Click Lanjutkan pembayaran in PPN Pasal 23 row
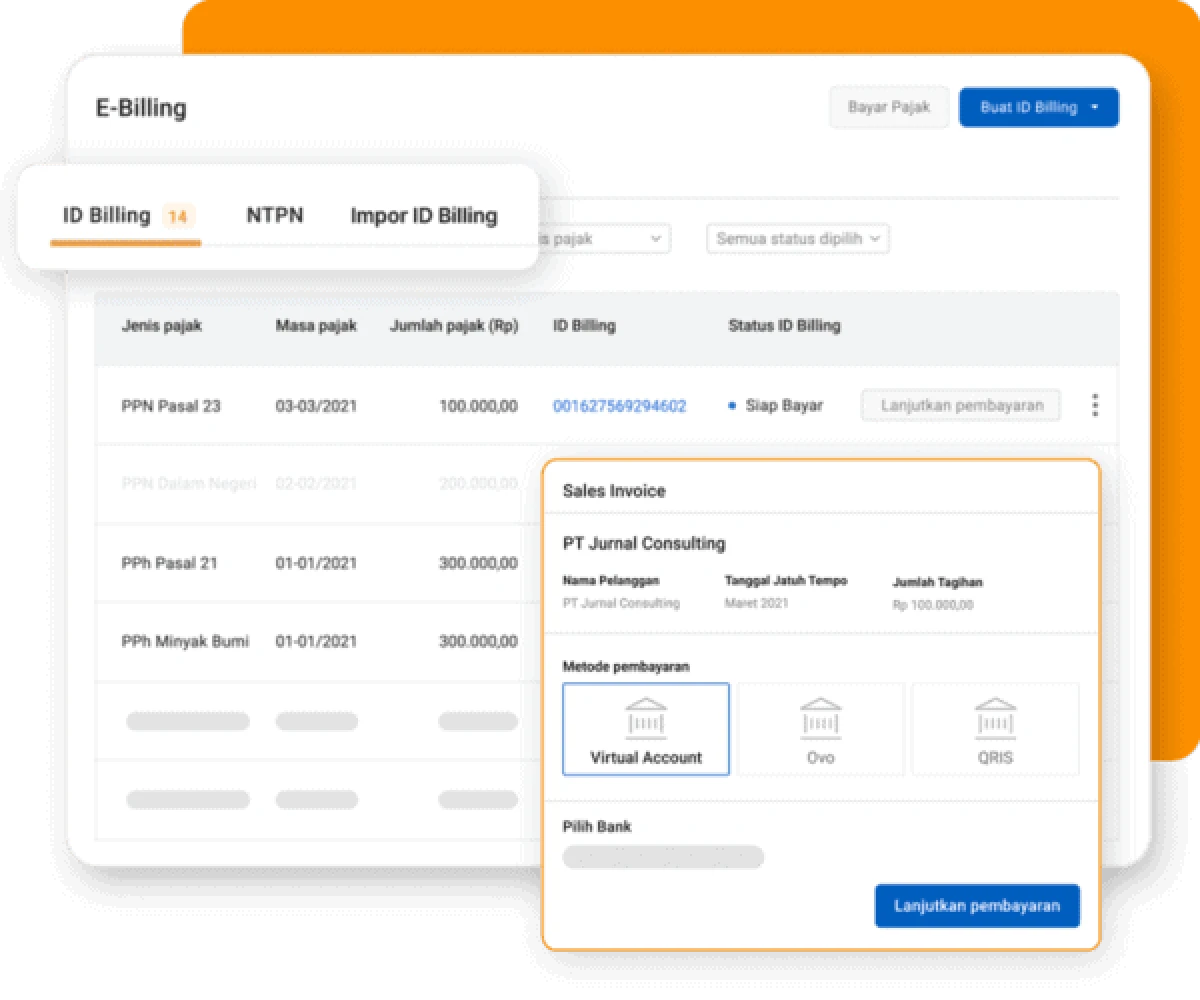Viewport: 1200px width, 1000px height. tap(960, 405)
